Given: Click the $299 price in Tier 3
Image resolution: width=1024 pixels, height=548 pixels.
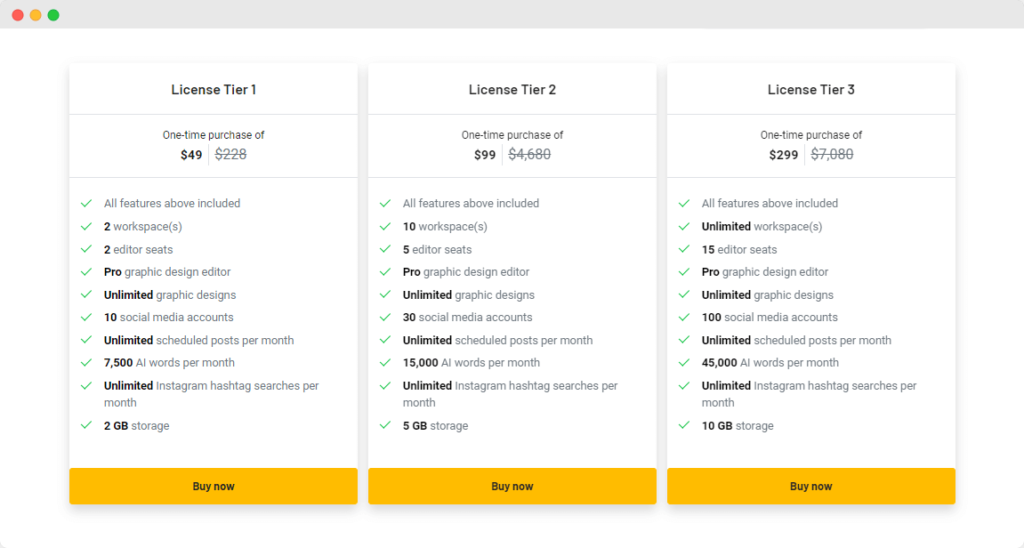Looking at the screenshot, I should click(783, 155).
